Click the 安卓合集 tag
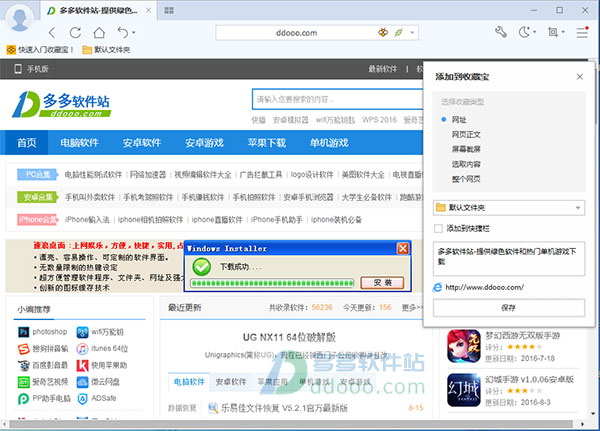Viewport: 600px width, 431px height. pos(37,197)
